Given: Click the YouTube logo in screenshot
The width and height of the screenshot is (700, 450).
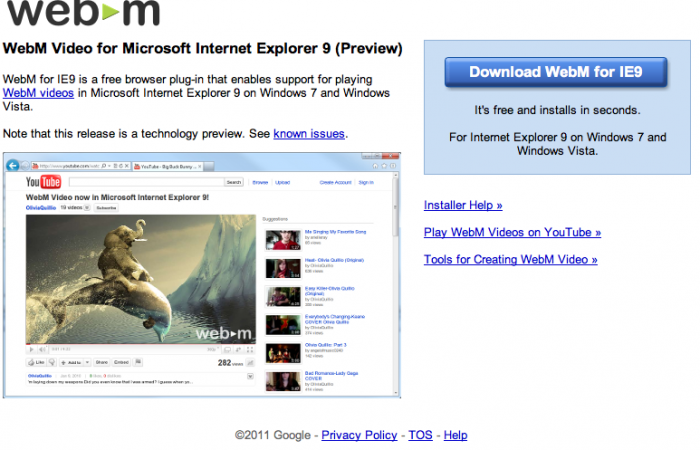Looking at the screenshot, I should pyautogui.click(x=45, y=182).
